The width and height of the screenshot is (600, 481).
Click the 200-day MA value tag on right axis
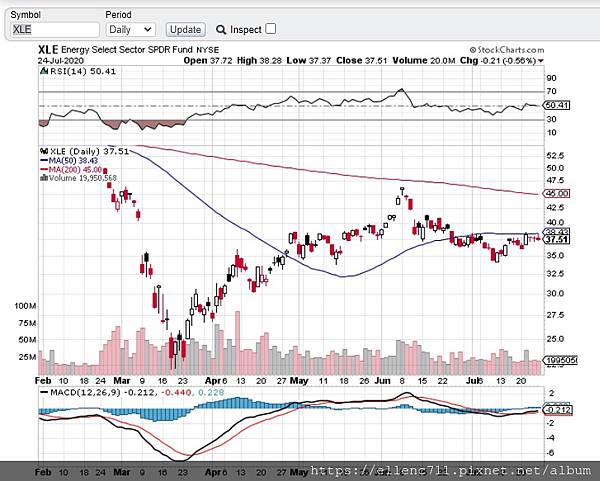[x=557, y=194]
